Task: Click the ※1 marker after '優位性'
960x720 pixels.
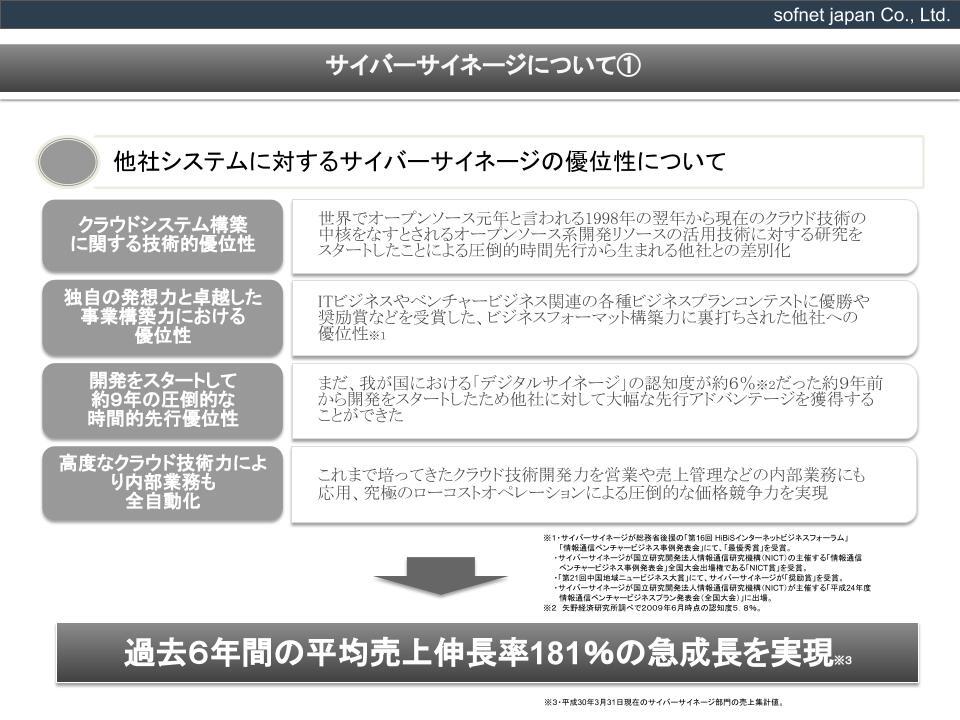Action: (378, 338)
